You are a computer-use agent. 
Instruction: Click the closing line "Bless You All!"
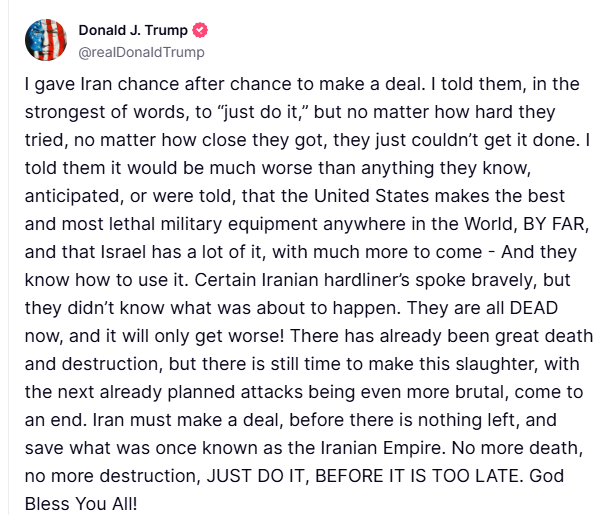(81, 504)
